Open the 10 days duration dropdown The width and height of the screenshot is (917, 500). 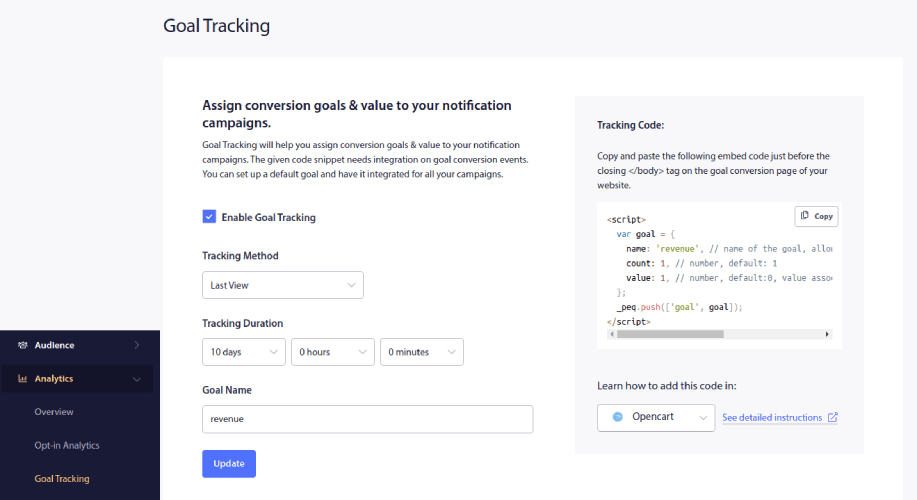coord(244,352)
